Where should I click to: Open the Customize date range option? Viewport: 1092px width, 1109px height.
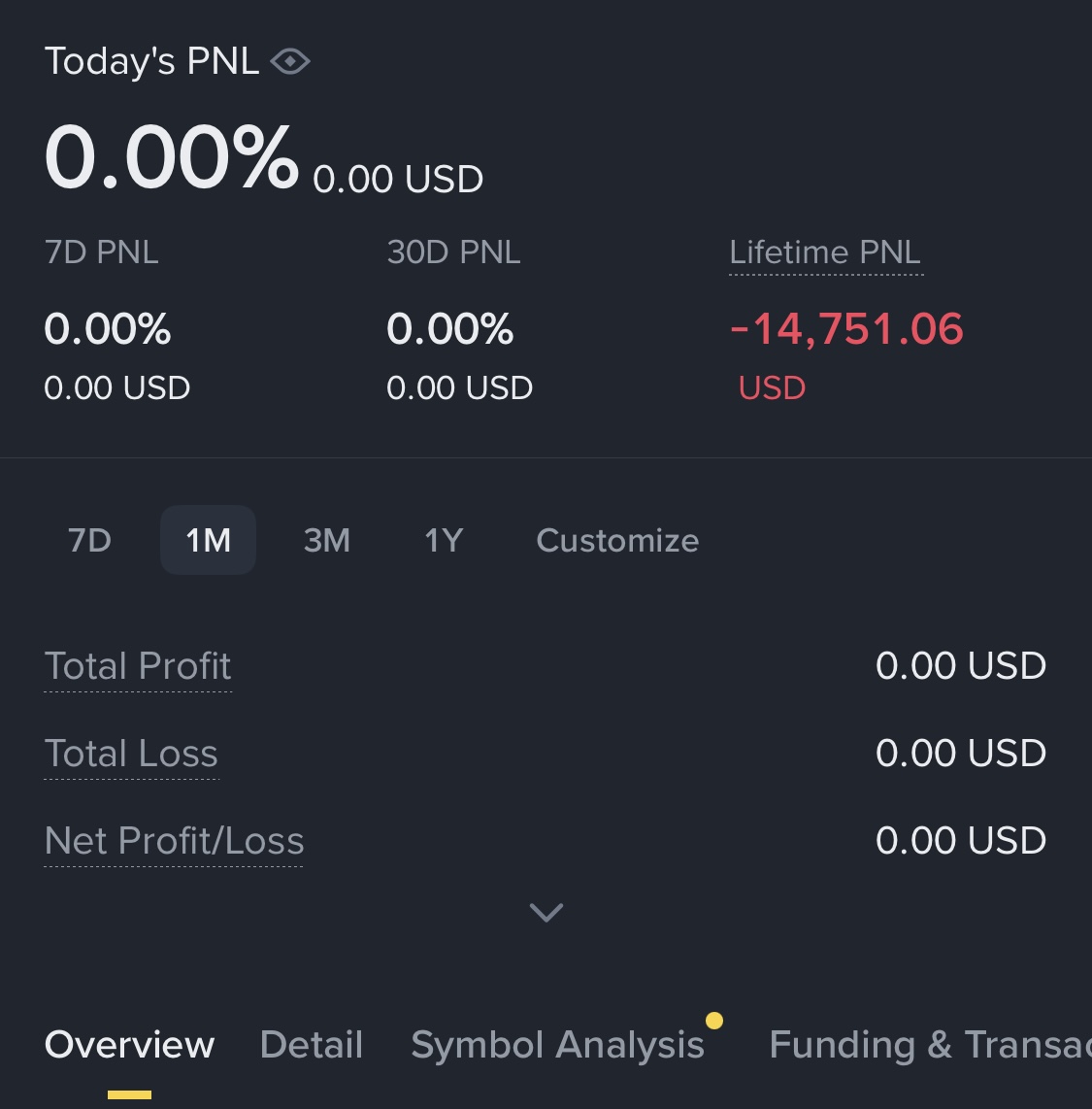617,540
